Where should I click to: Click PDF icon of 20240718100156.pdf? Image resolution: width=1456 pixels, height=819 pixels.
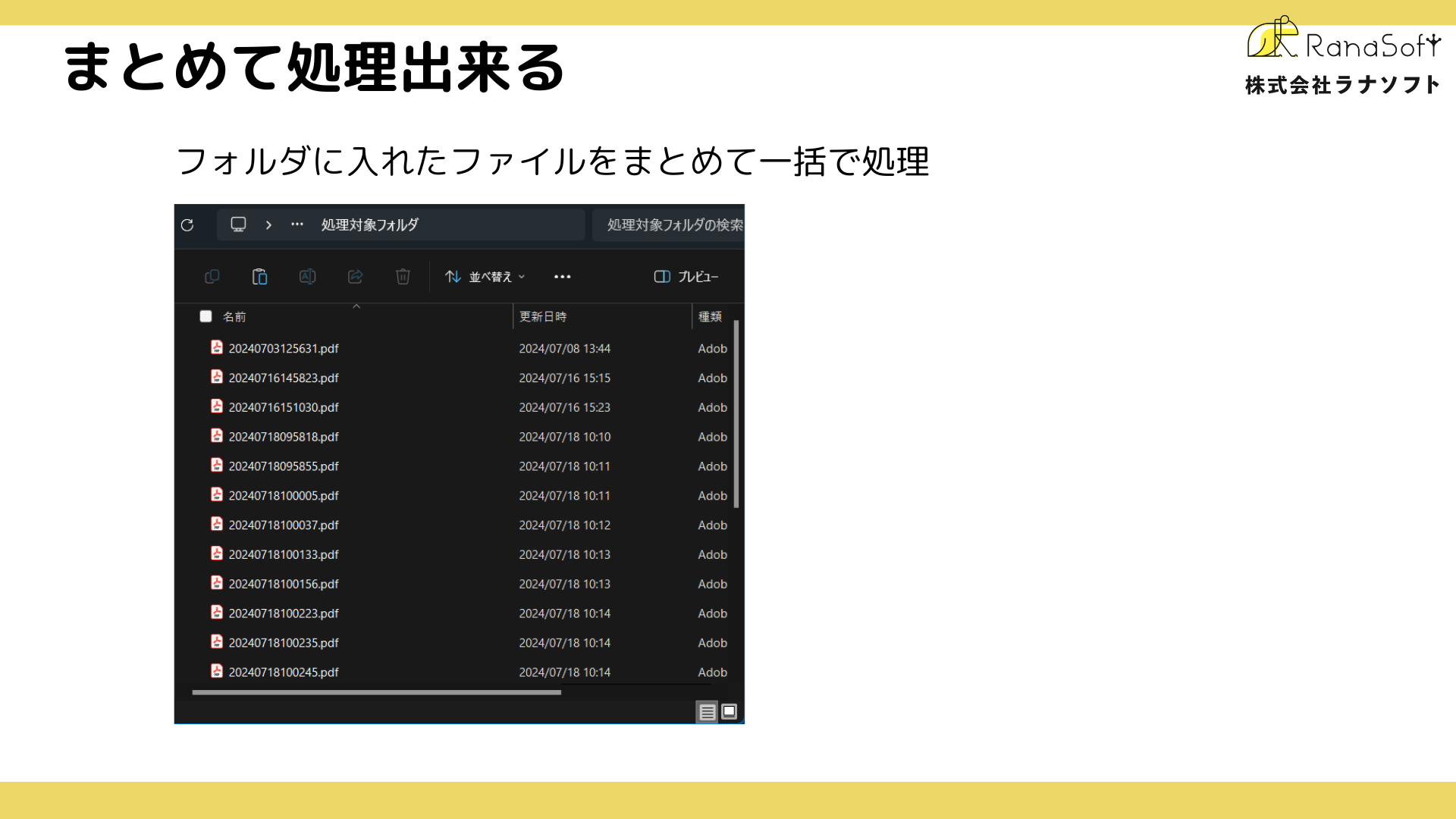pyautogui.click(x=217, y=583)
